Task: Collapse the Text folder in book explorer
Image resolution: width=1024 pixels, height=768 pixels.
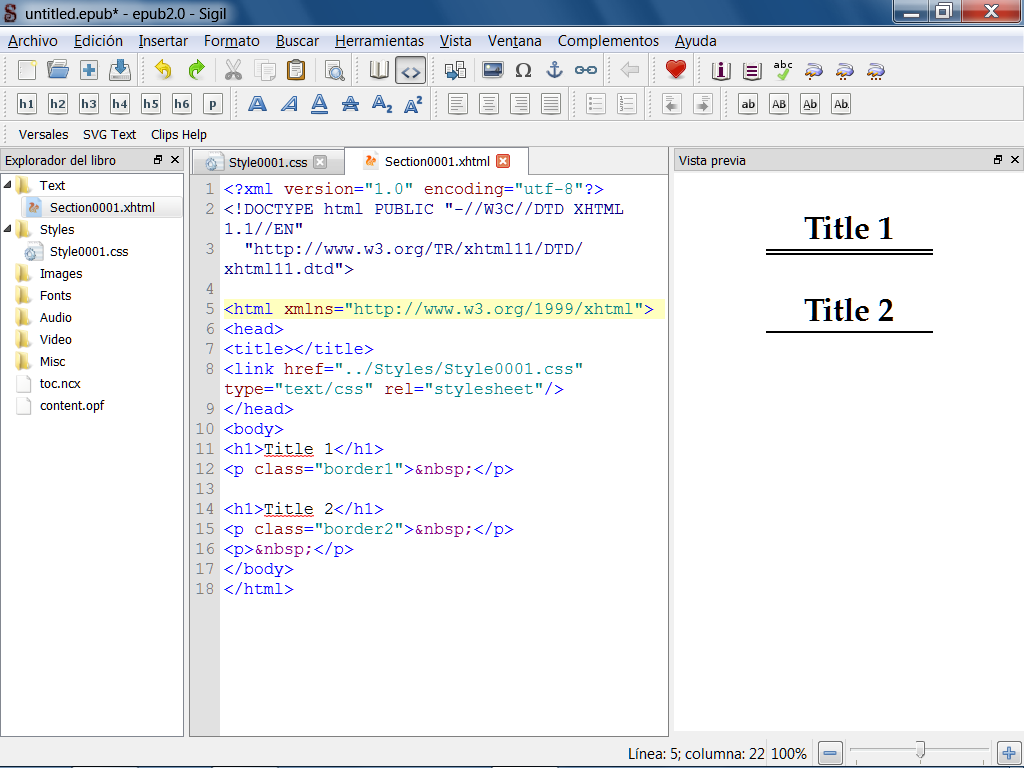Action: [x=8, y=185]
